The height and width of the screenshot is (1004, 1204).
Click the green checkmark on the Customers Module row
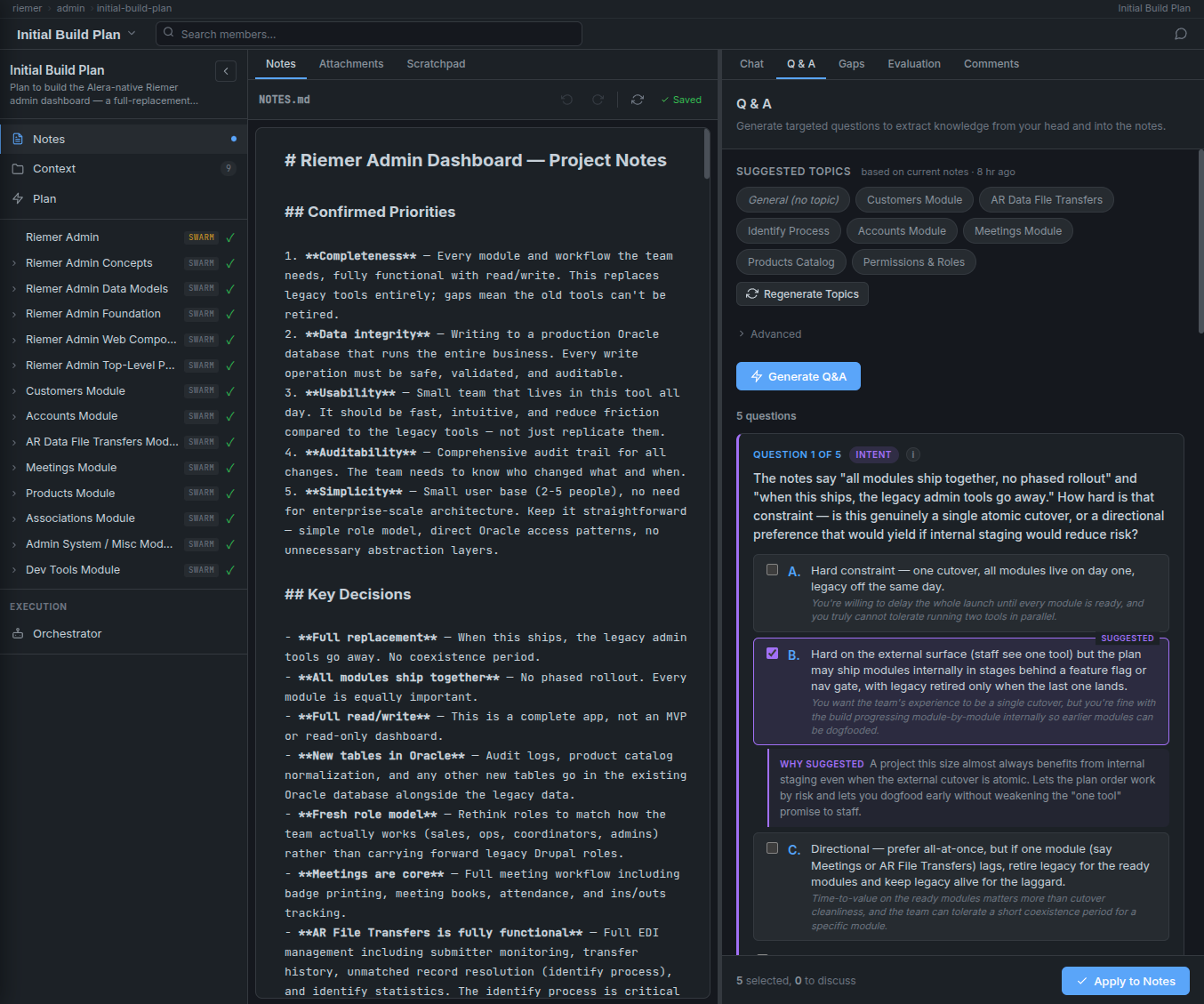click(x=230, y=391)
